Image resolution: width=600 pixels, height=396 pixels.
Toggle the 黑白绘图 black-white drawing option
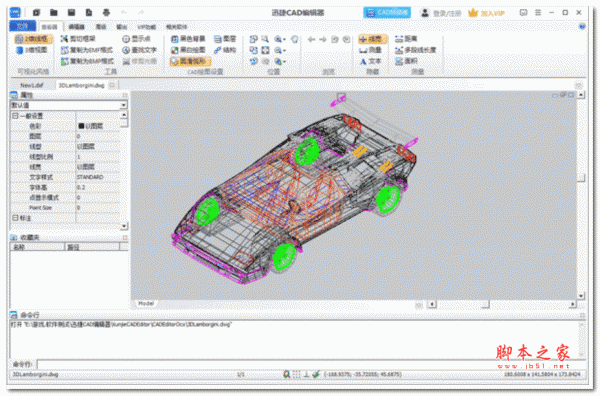pos(188,50)
